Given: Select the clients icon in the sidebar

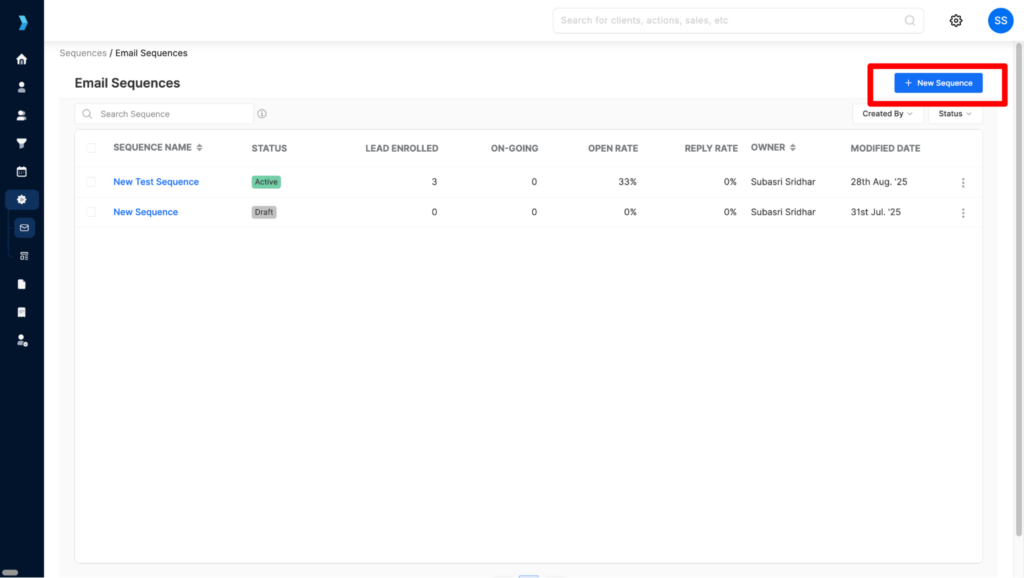Looking at the screenshot, I should tap(22, 87).
